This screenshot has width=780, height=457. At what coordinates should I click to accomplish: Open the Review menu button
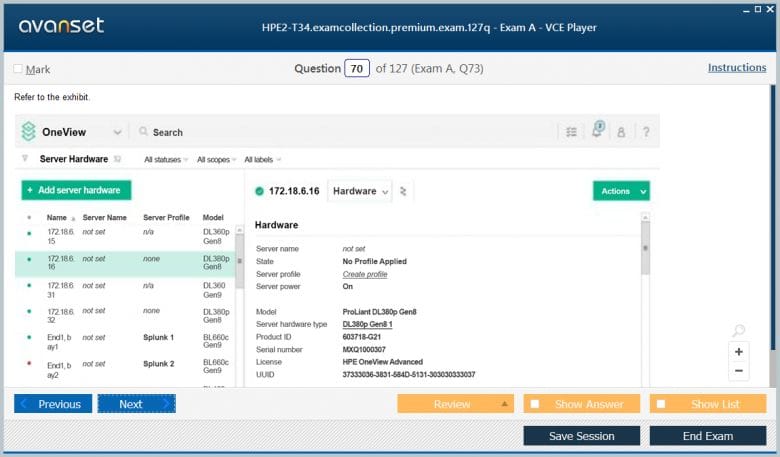point(455,404)
